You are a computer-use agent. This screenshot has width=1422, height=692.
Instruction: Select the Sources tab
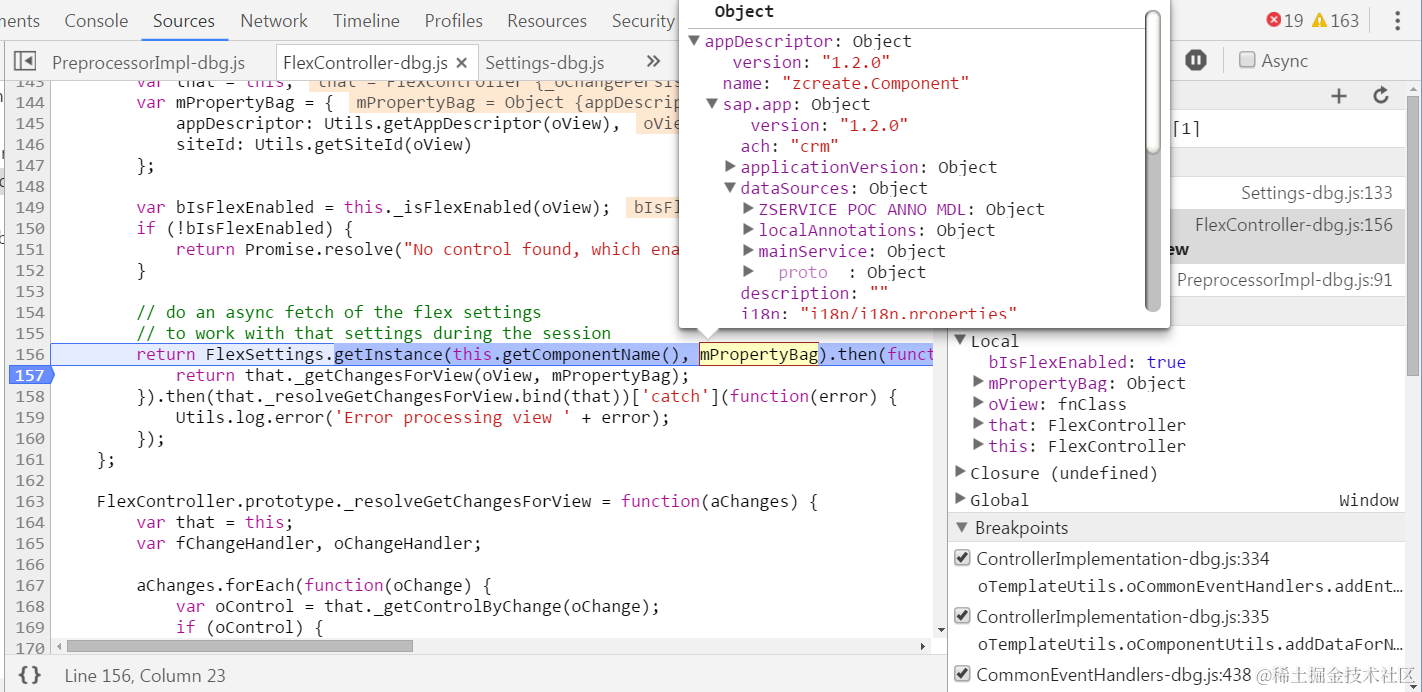(x=184, y=20)
